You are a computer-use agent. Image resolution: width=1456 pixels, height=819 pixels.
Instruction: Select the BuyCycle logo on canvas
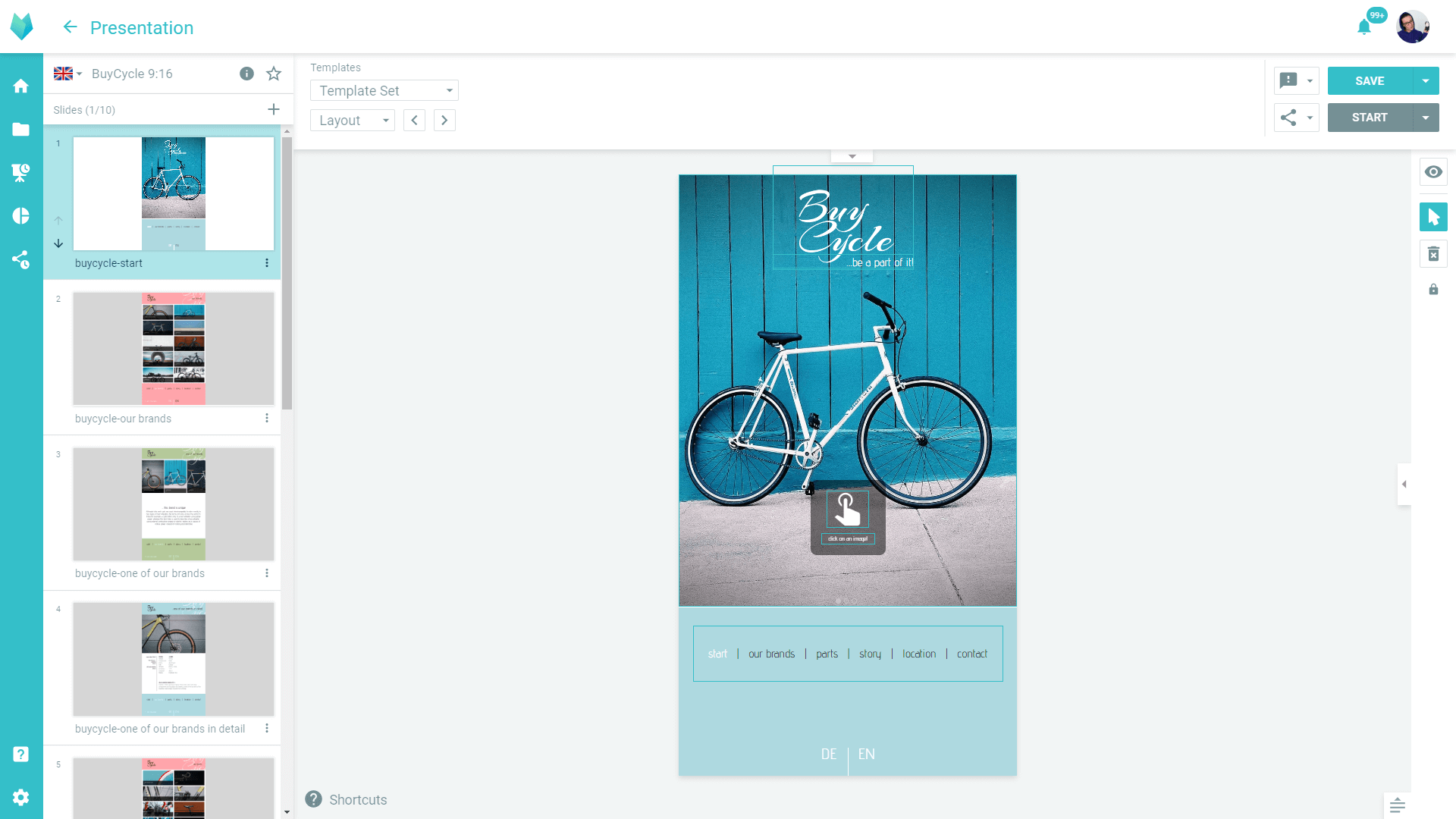pos(843,218)
